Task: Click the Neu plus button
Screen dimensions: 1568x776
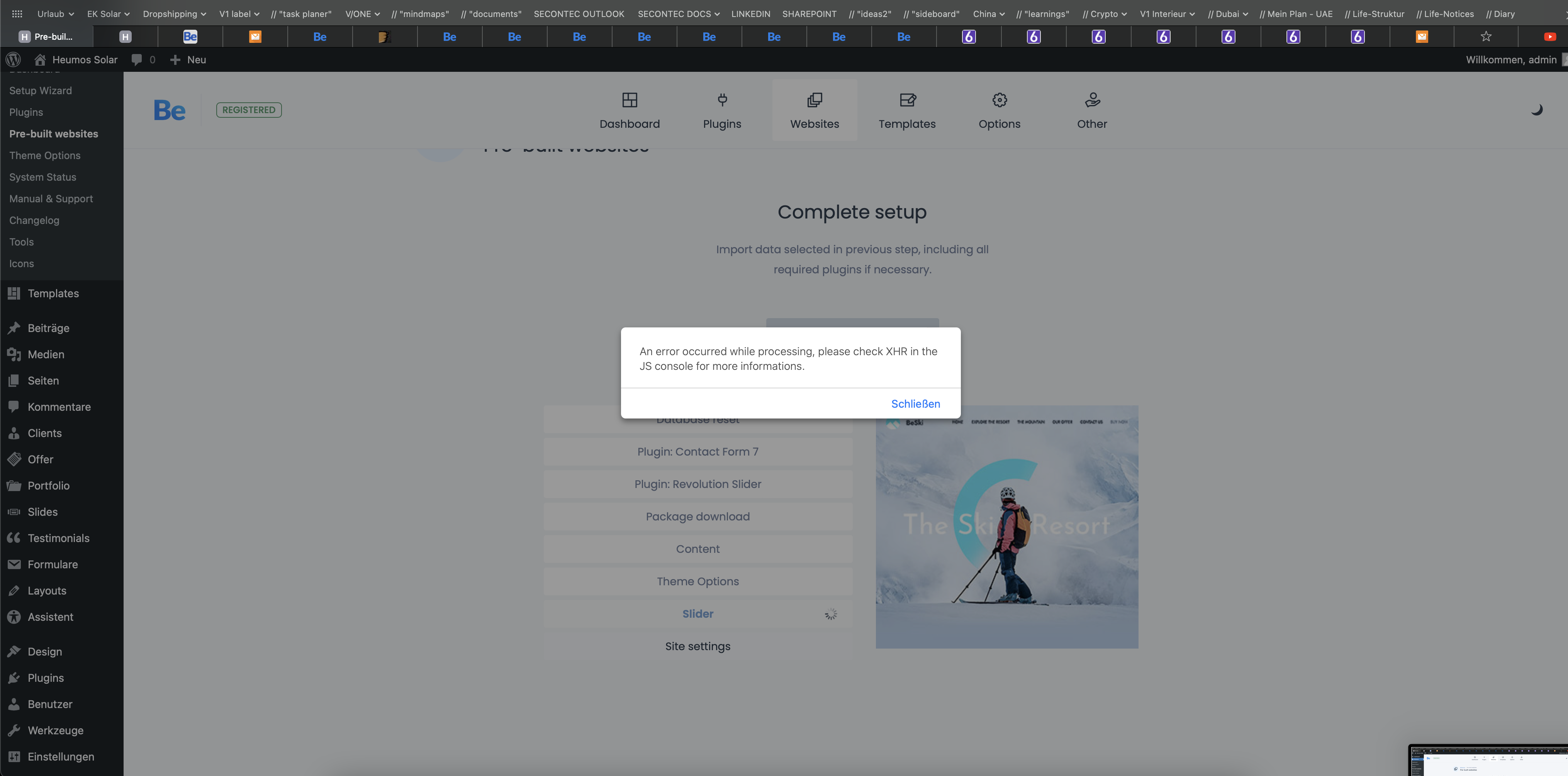Action: point(188,59)
